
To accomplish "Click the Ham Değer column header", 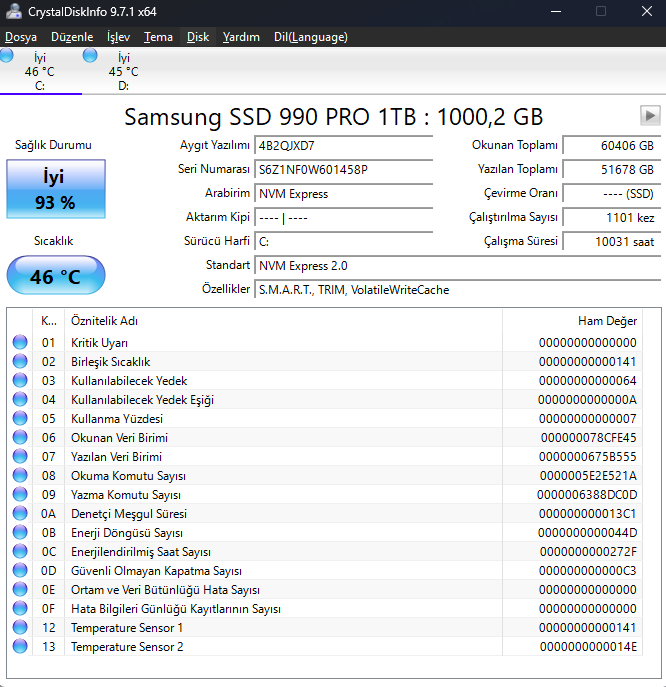I will (x=572, y=321).
